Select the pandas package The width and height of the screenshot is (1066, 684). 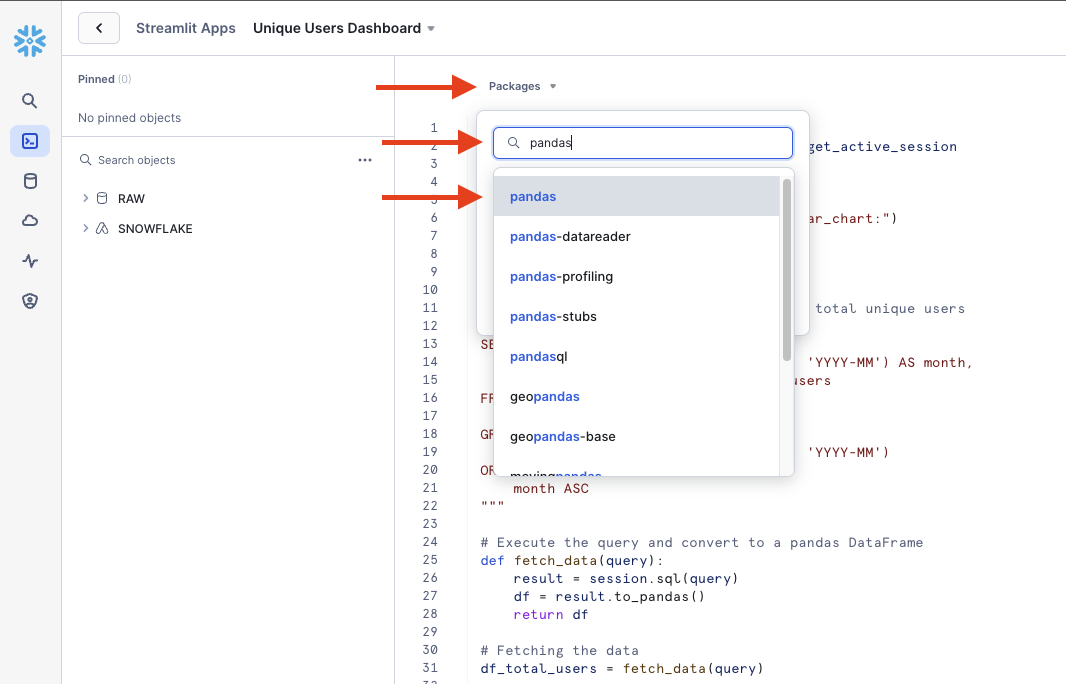point(636,196)
